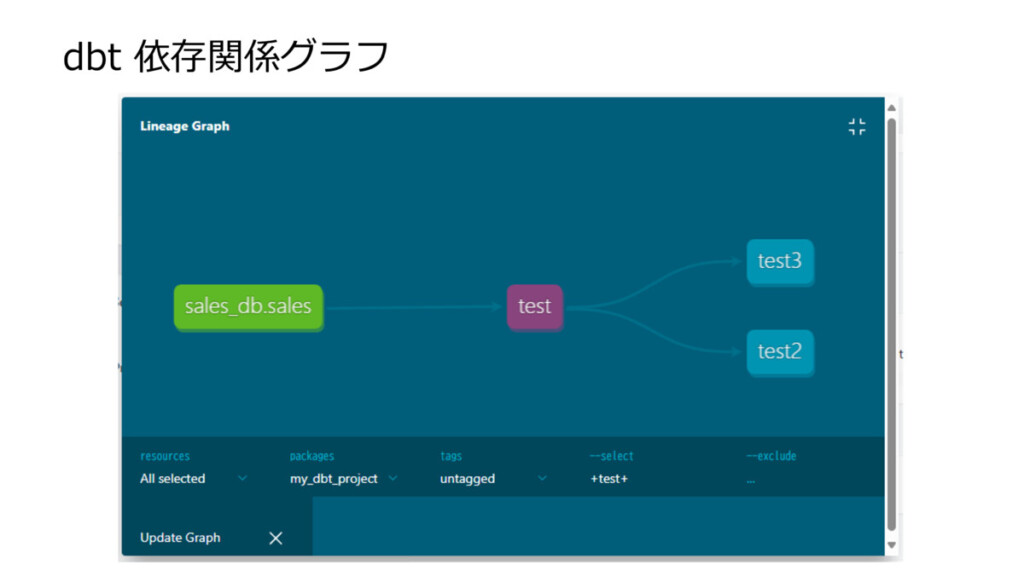
Task: Expand the packages dropdown showing my_dbt_project
Action: tap(344, 479)
